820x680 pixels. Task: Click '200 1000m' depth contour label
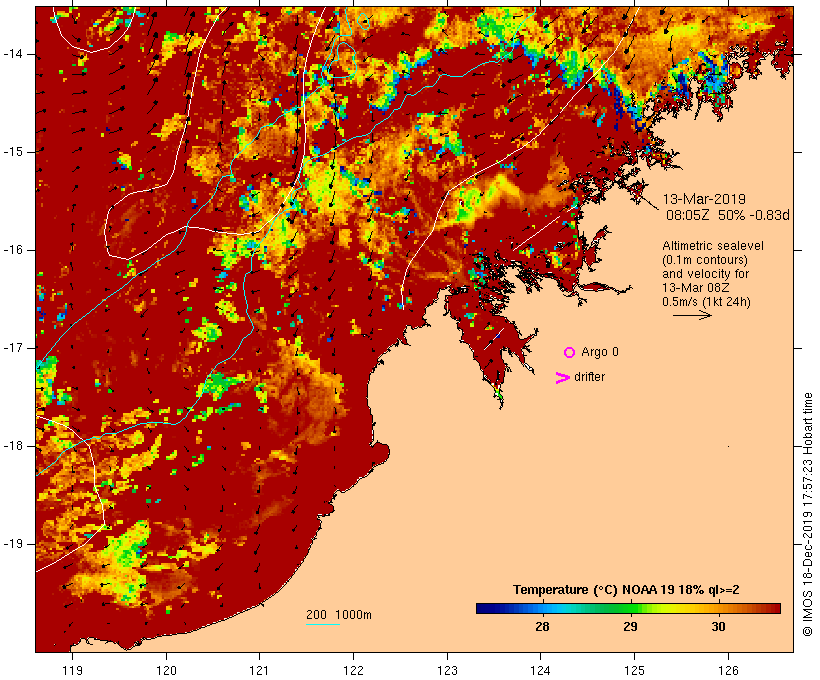339,615
